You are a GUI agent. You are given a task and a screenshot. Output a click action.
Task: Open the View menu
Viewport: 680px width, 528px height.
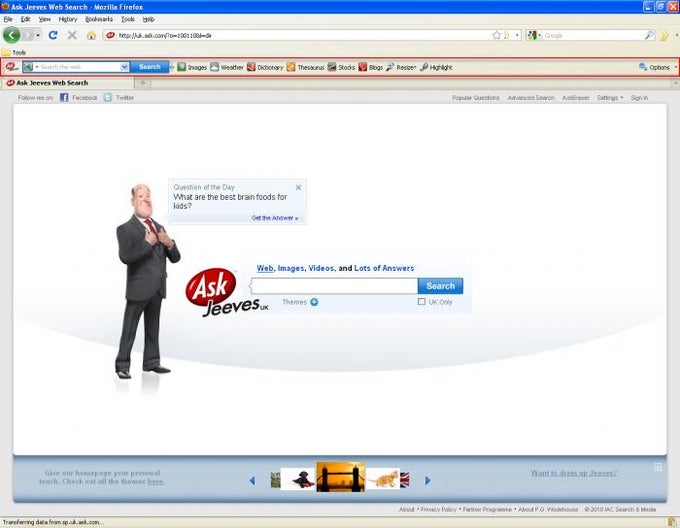(x=45, y=19)
